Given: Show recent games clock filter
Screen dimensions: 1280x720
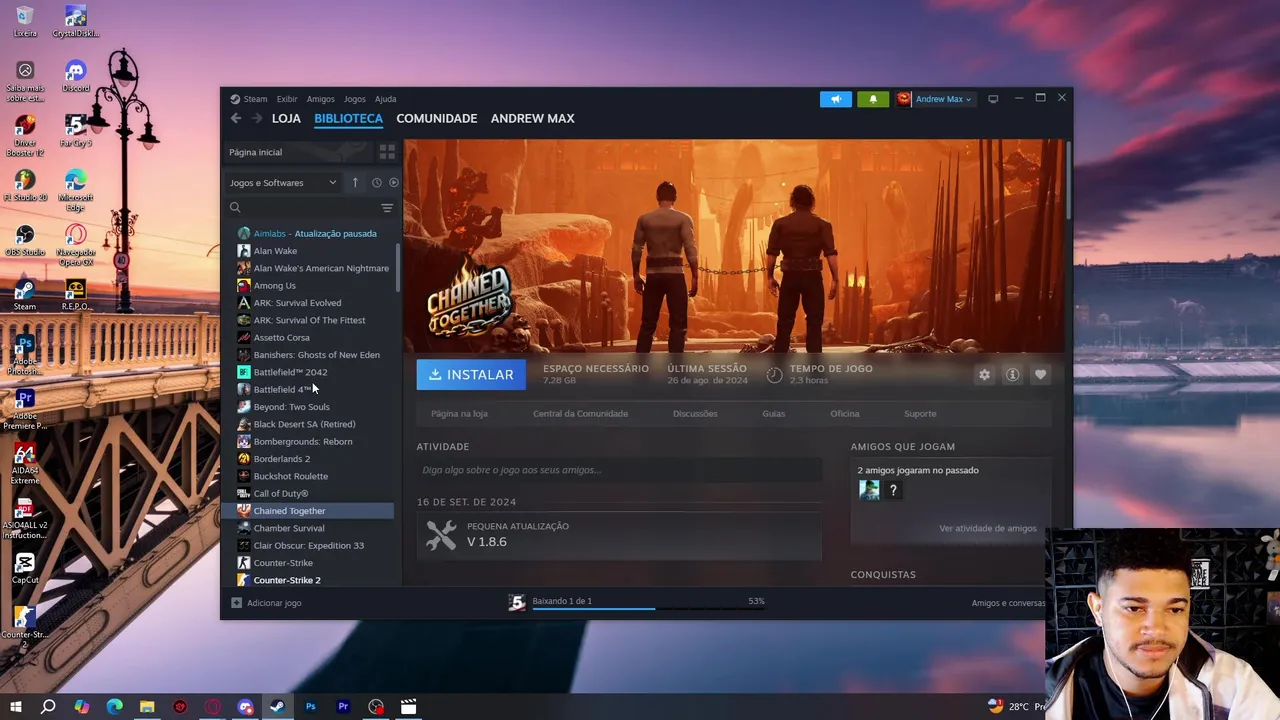Looking at the screenshot, I should pyautogui.click(x=376, y=182).
